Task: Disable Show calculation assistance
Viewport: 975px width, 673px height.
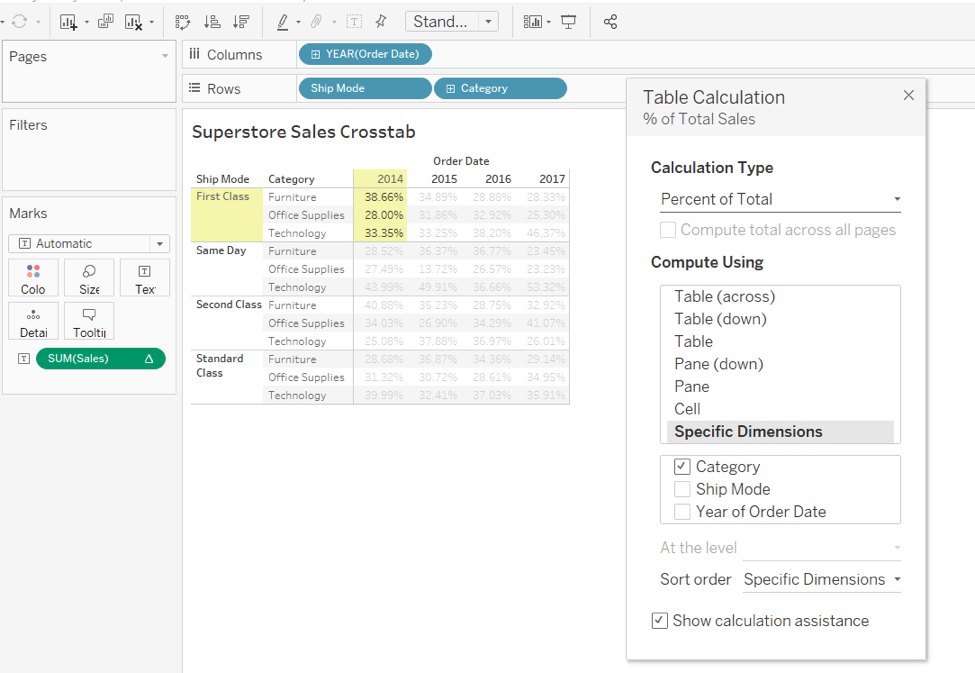Action: [659, 620]
